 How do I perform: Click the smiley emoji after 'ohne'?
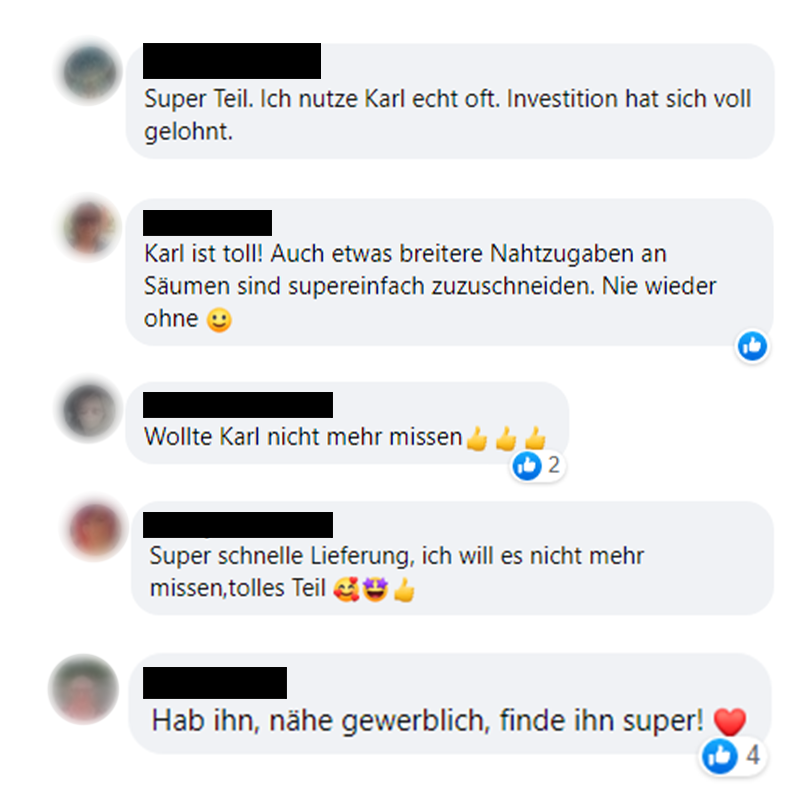219,320
